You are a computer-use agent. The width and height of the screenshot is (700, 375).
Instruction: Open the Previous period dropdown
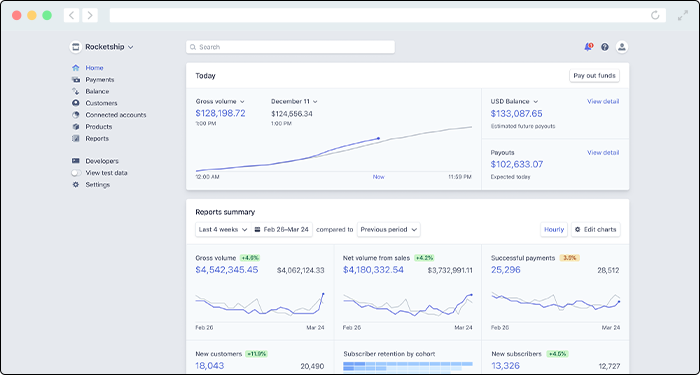click(x=389, y=229)
